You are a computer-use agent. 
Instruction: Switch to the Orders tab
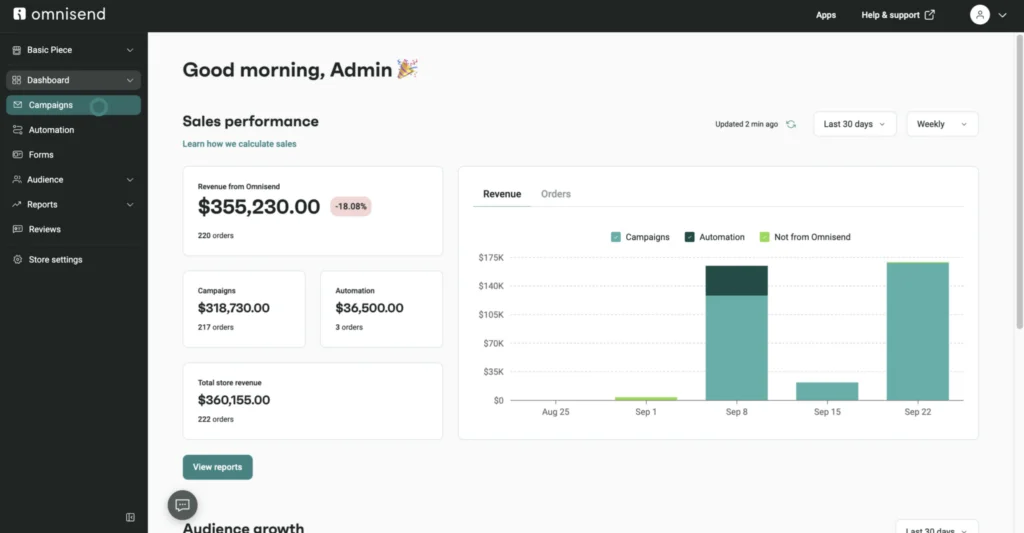pos(556,194)
